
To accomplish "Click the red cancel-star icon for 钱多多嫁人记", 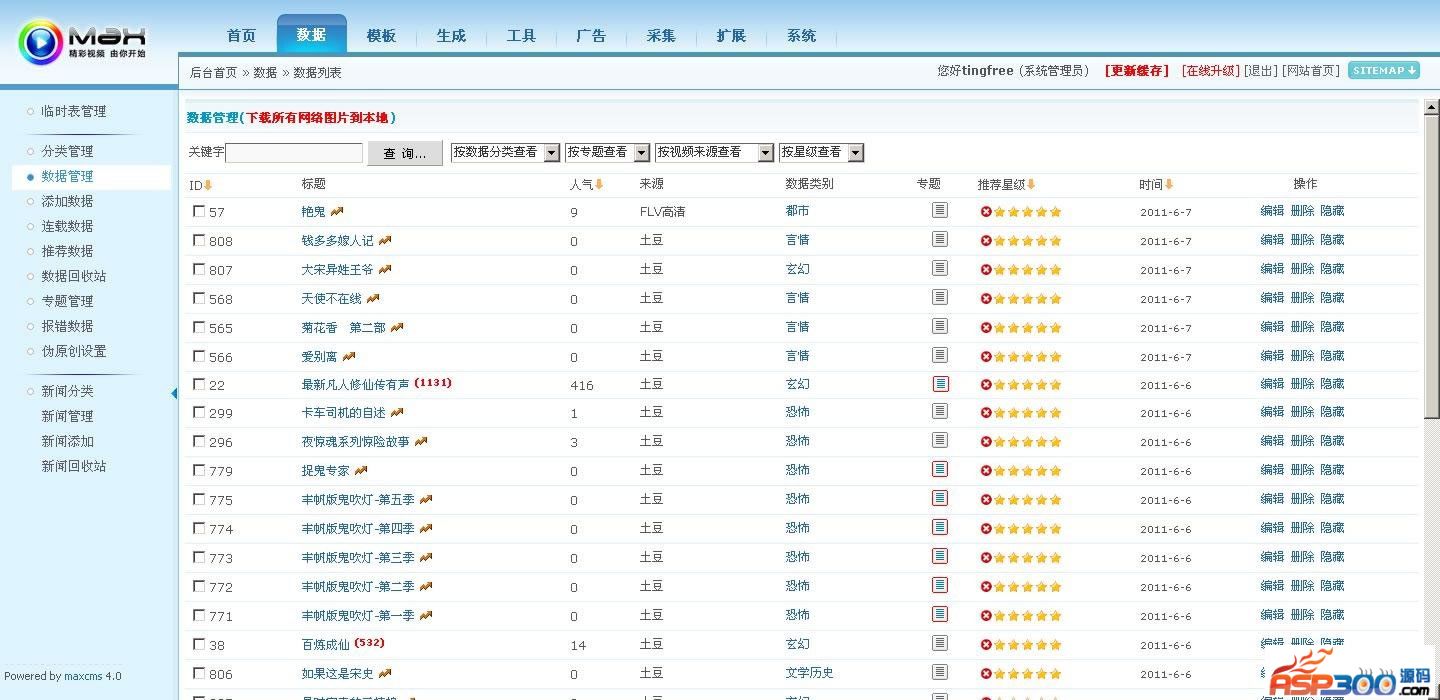I will 986,241.
